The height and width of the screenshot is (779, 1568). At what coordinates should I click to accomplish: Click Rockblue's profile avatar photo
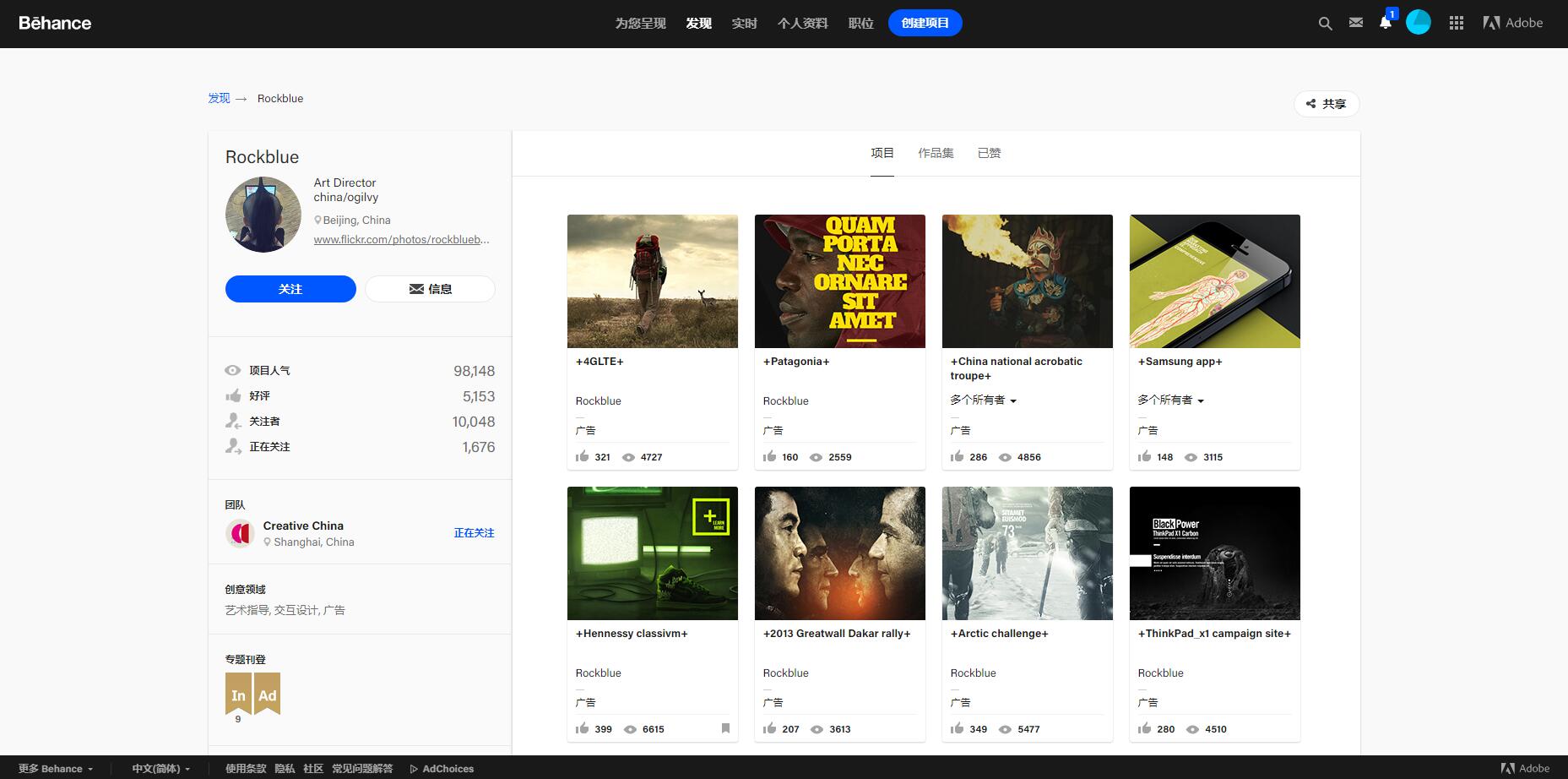(263, 215)
